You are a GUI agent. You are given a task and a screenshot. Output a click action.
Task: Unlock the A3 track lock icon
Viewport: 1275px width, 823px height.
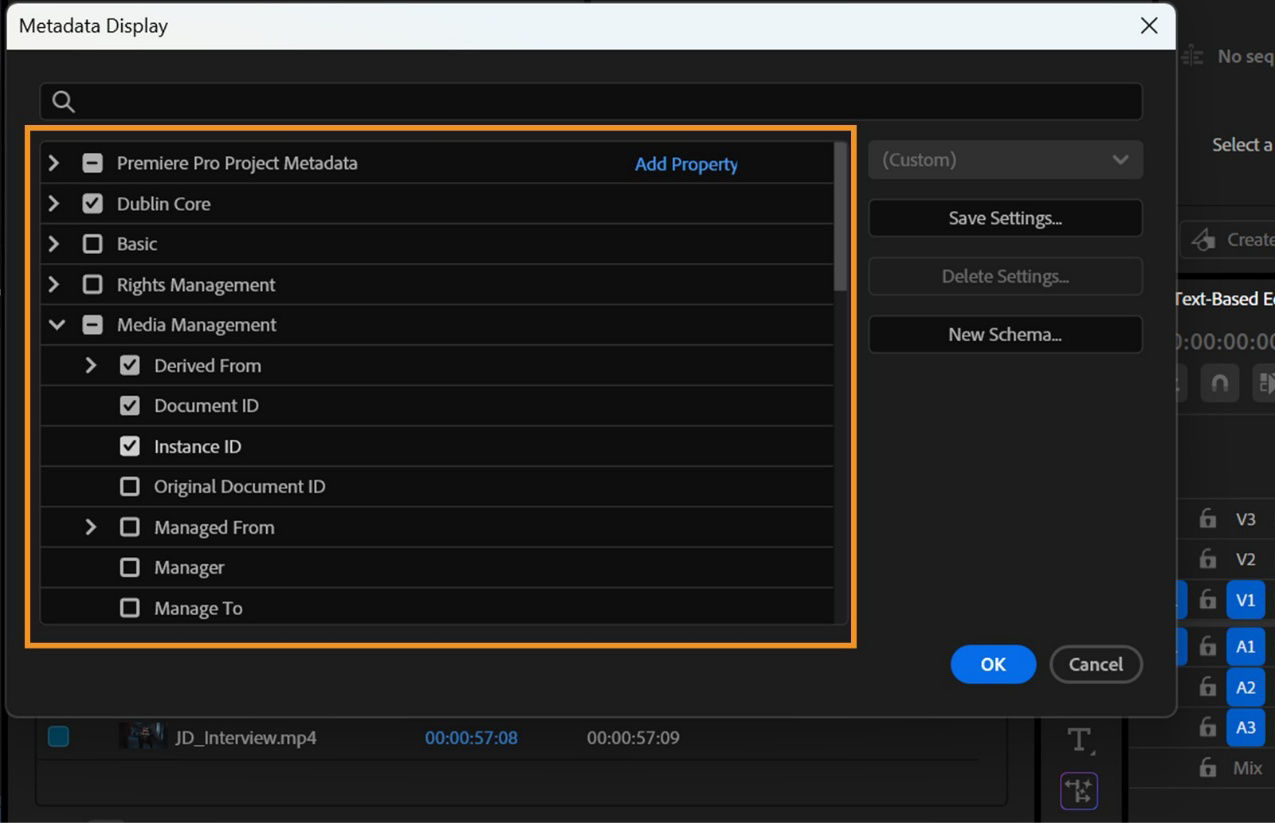tap(1208, 727)
